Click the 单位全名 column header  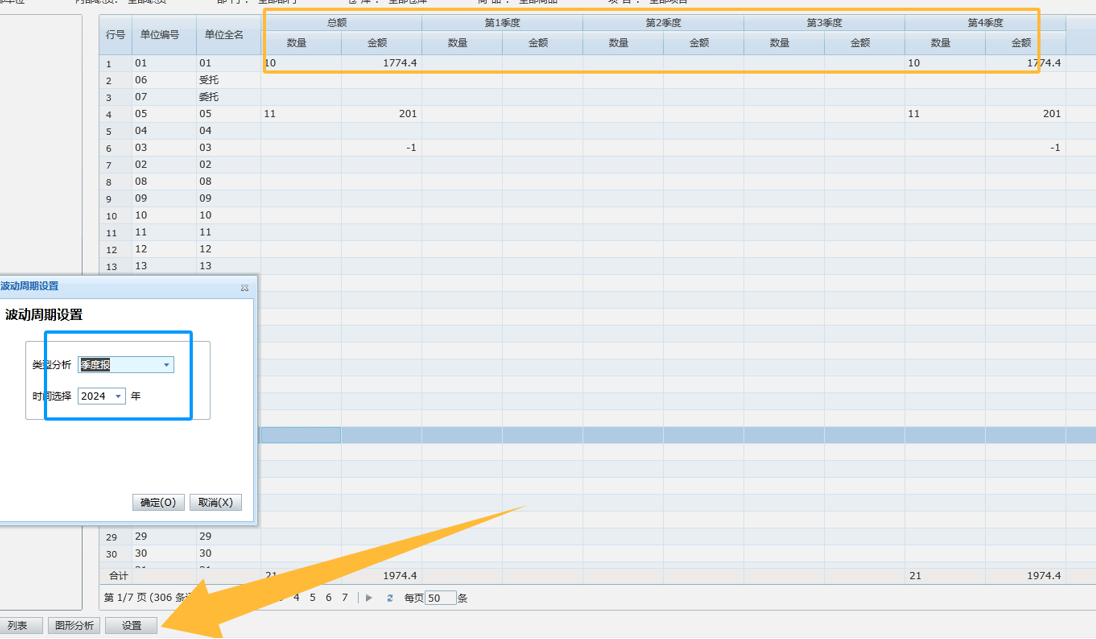tap(224, 35)
